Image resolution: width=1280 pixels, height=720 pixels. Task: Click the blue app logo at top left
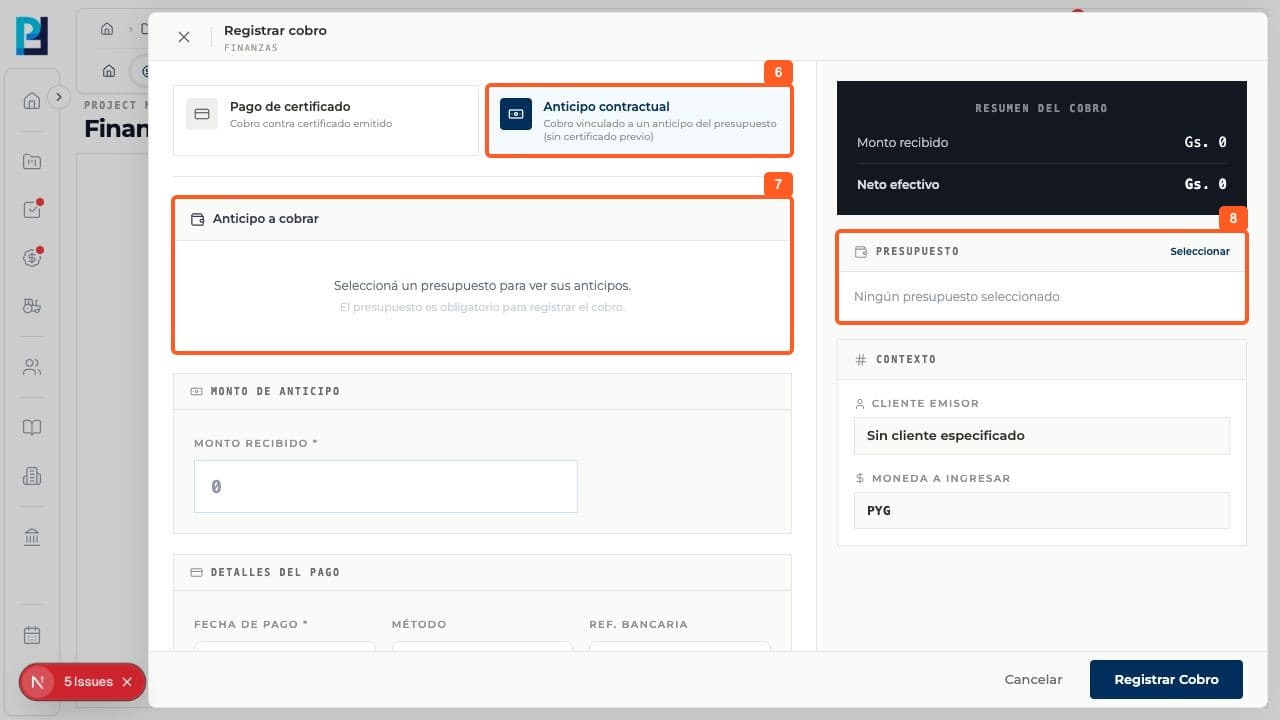pos(32,35)
